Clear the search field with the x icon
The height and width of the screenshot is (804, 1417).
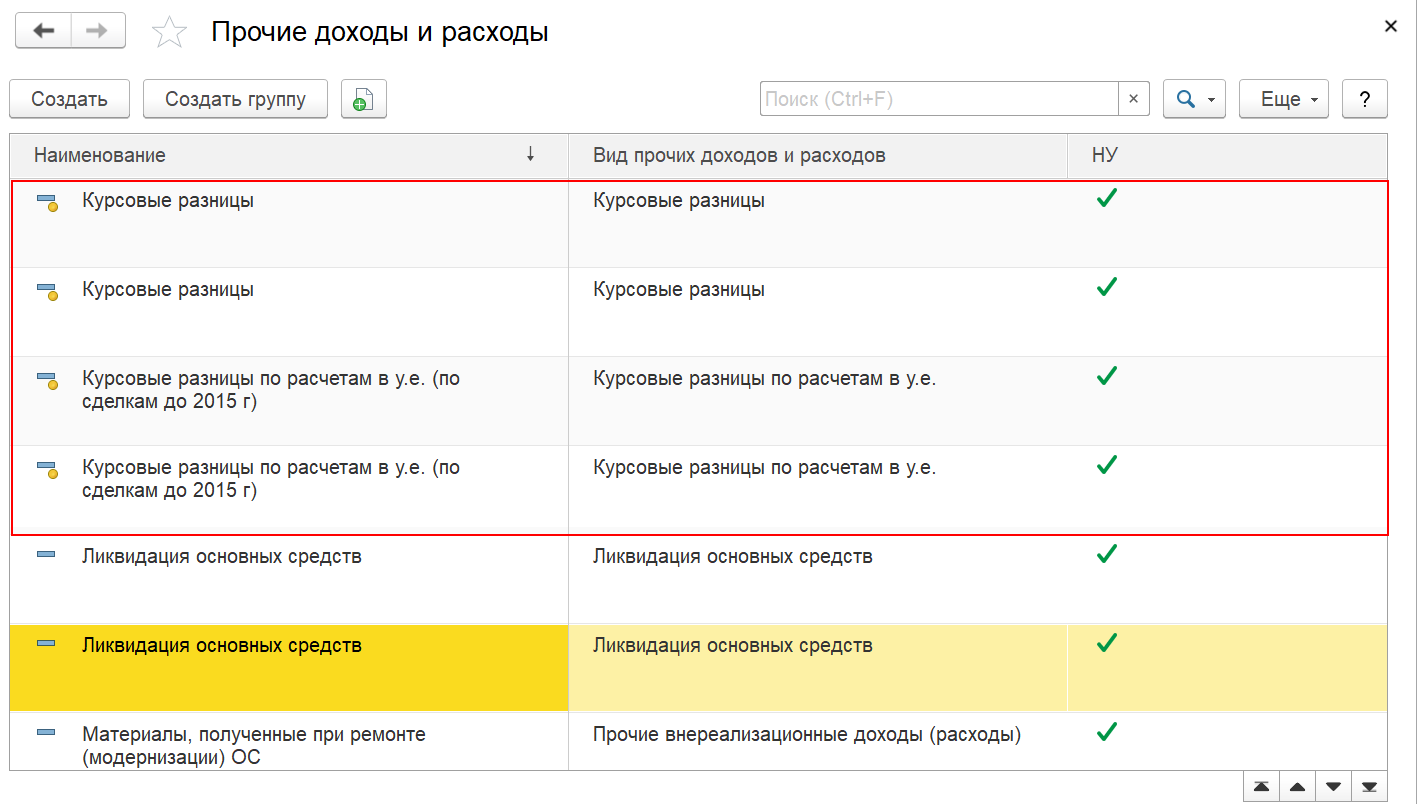point(1133,99)
